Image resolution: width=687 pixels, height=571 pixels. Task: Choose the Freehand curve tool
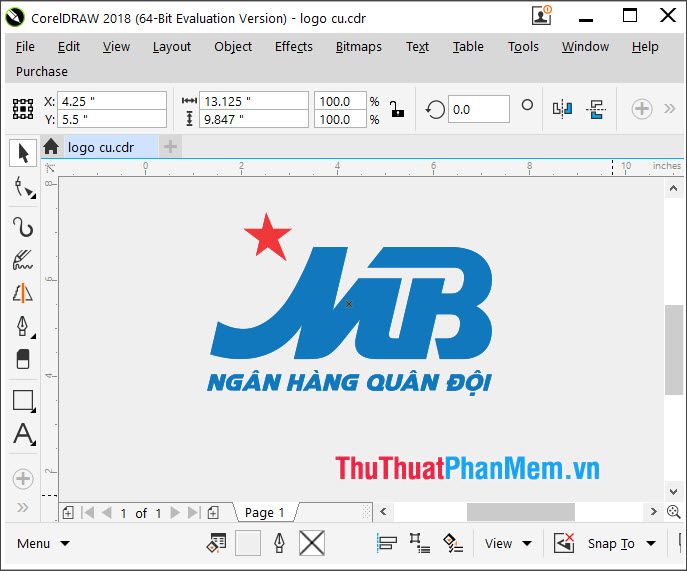pyautogui.click(x=23, y=227)
